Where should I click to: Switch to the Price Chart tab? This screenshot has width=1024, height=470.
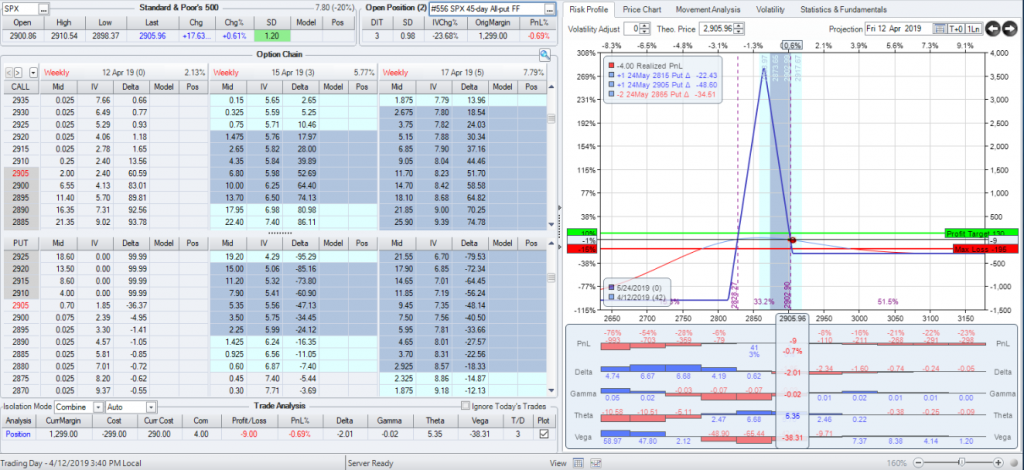pos(641,10)
